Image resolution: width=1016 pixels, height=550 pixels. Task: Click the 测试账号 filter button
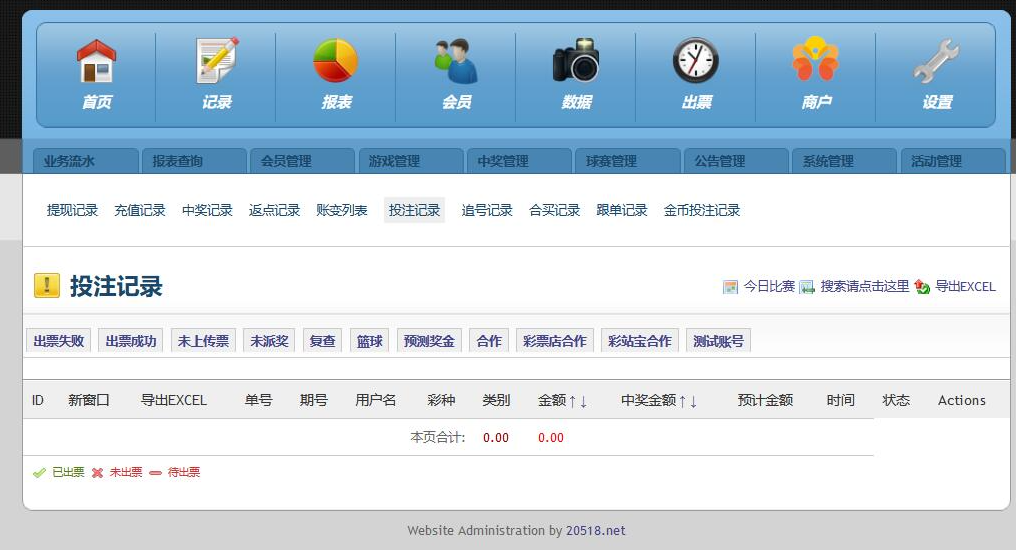pyautogui.click(x=719, y=341)
